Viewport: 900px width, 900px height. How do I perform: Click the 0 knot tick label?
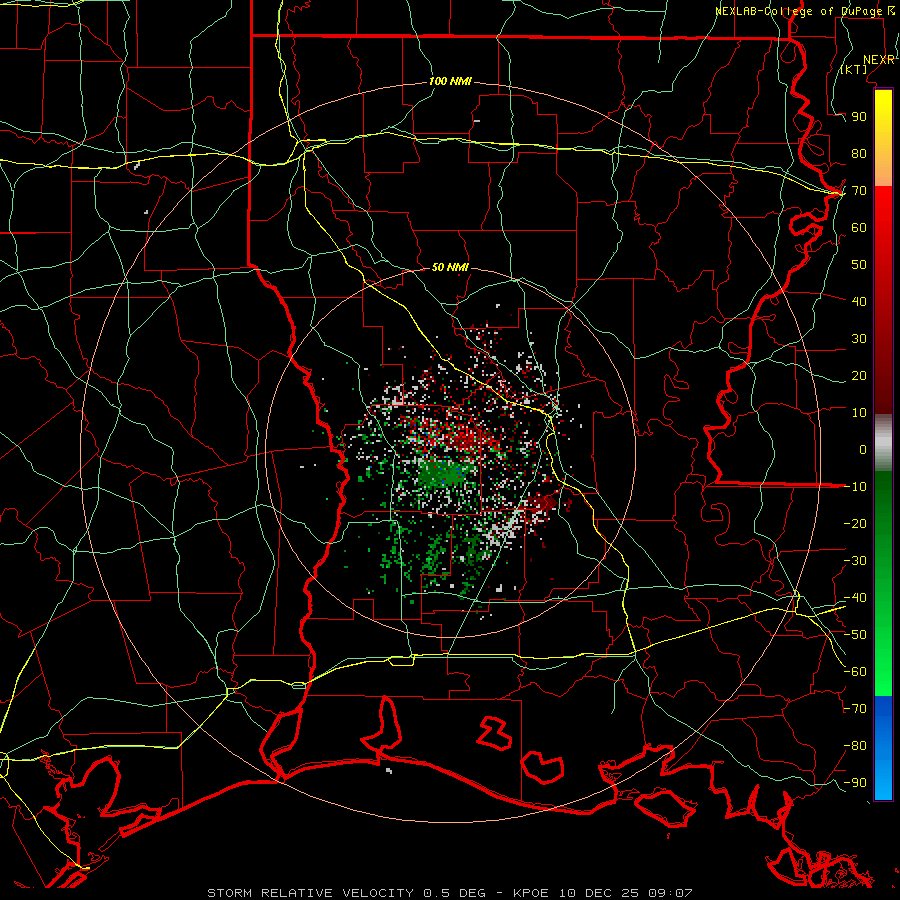coord(863,449)
